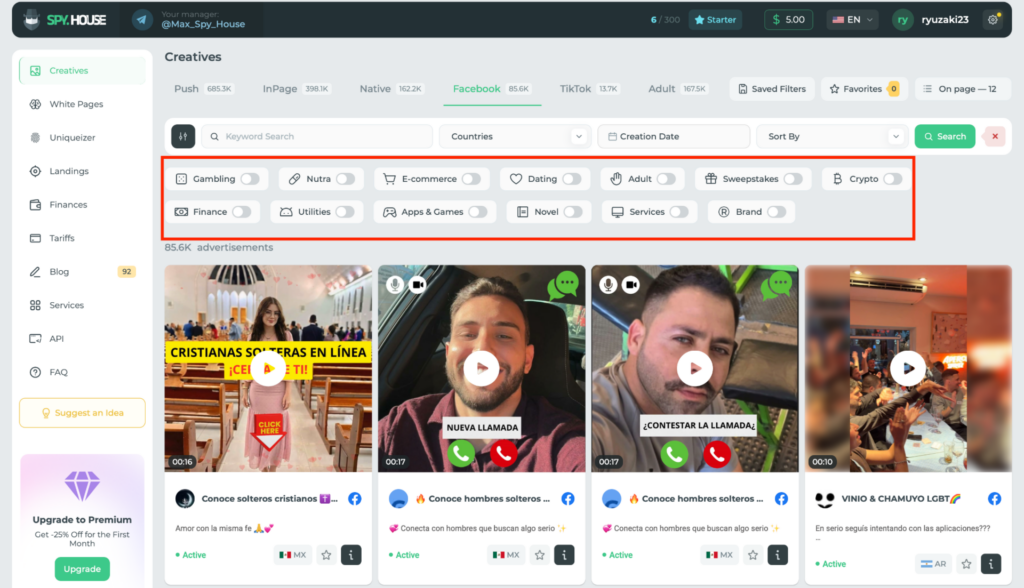Go to Landings in the sidebar
Image resolution: width=1024 pixels, height=588 pixels.
point(69,171)
